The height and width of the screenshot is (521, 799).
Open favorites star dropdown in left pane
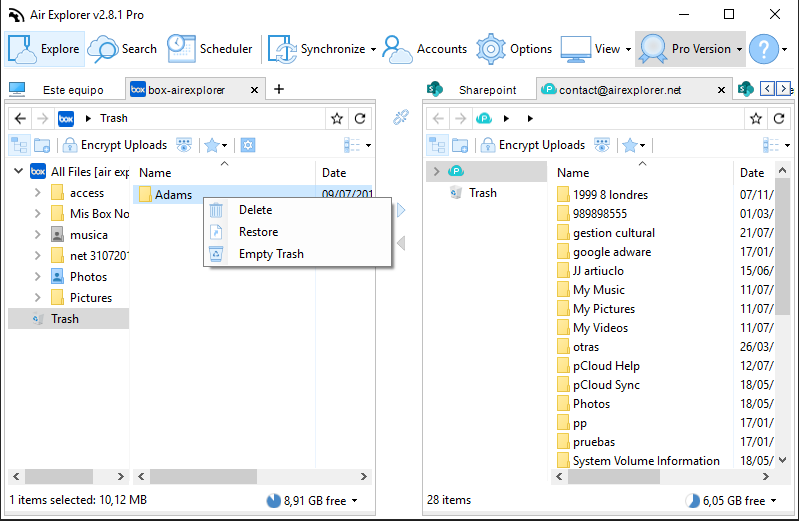[216, 145]
